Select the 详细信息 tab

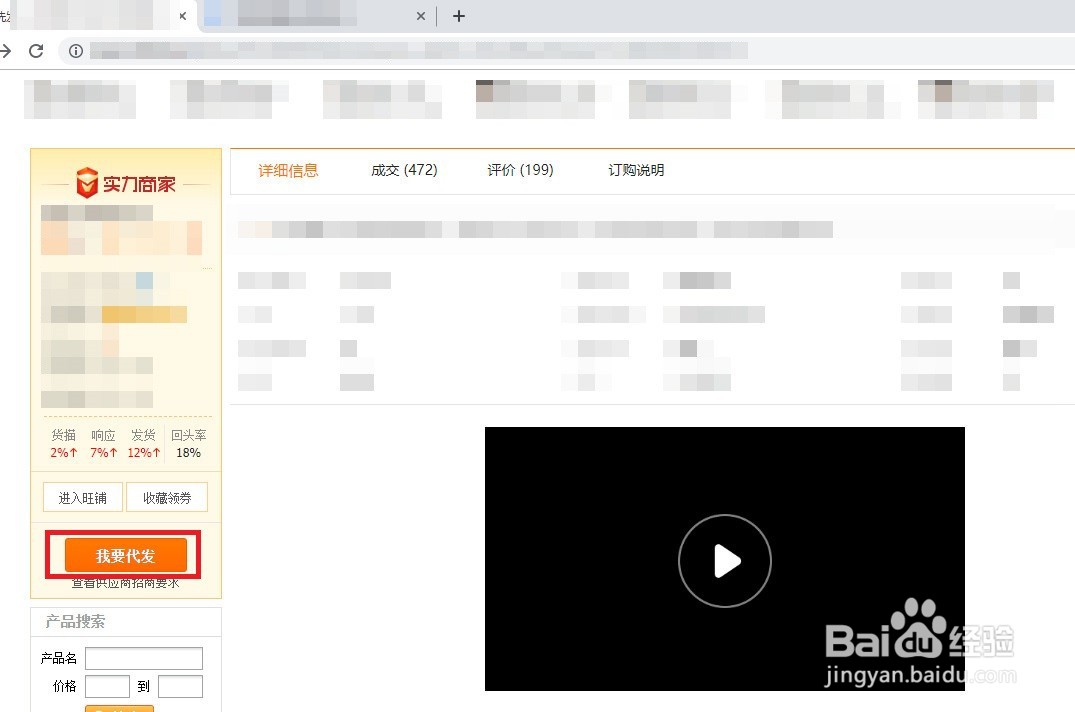tap(288, 170)
